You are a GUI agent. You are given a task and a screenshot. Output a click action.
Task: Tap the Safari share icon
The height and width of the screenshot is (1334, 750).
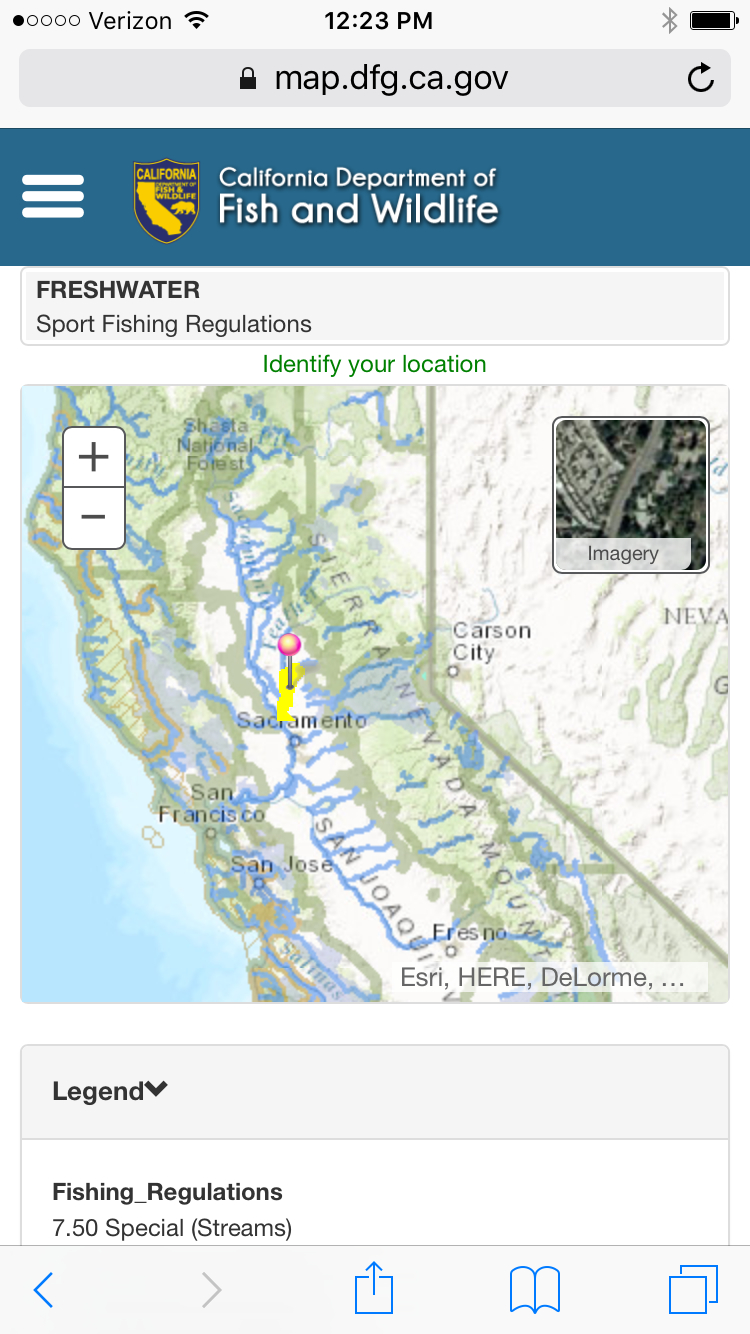tap(375, 1288)
